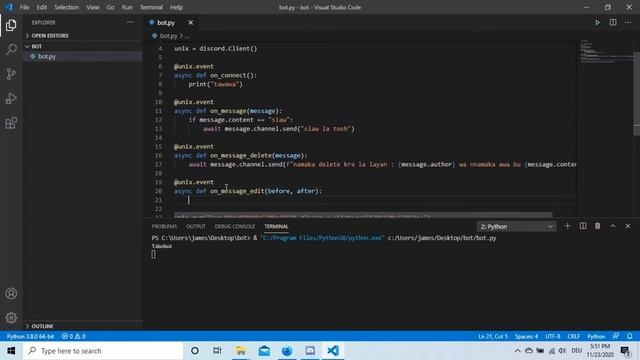
Task: Switch to the Output panel tab
Action: pos(196,227)
